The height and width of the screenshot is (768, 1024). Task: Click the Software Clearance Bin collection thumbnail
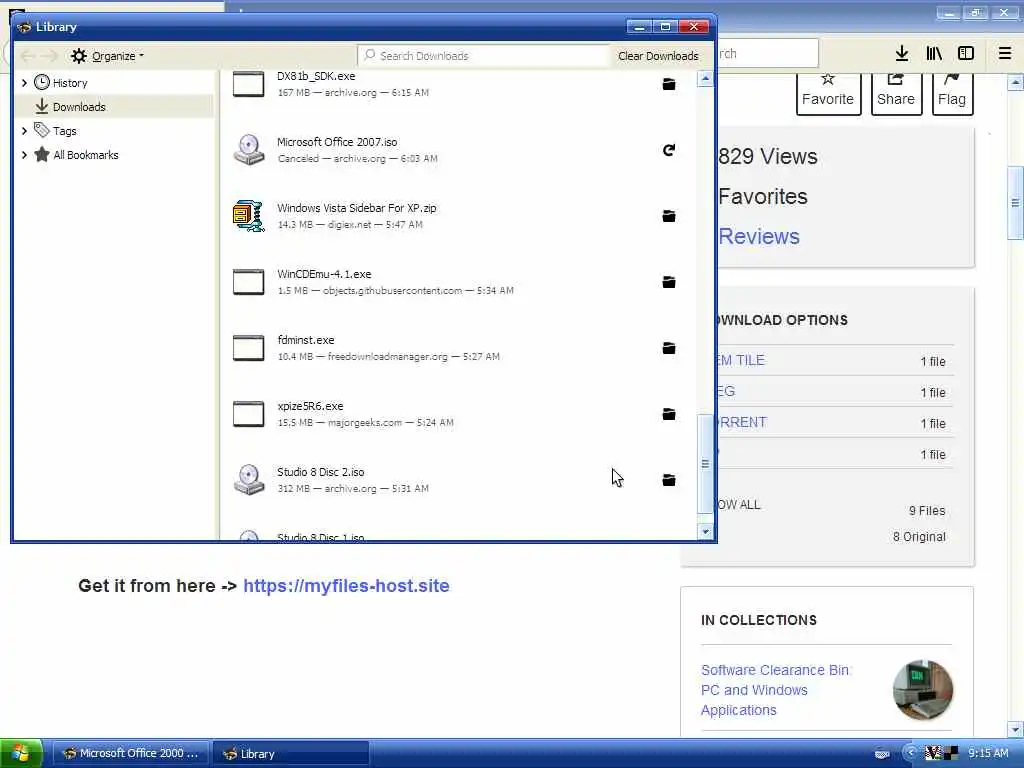coord(923,690)
